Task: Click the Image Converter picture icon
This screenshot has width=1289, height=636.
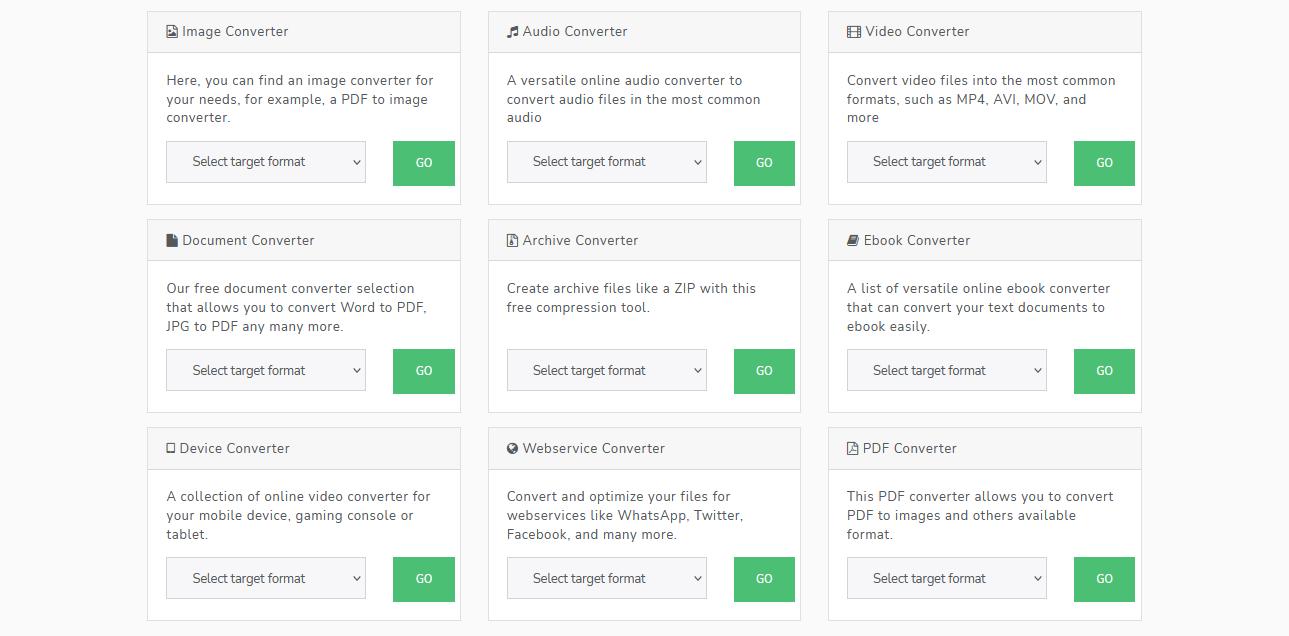Action: (170, 31)
